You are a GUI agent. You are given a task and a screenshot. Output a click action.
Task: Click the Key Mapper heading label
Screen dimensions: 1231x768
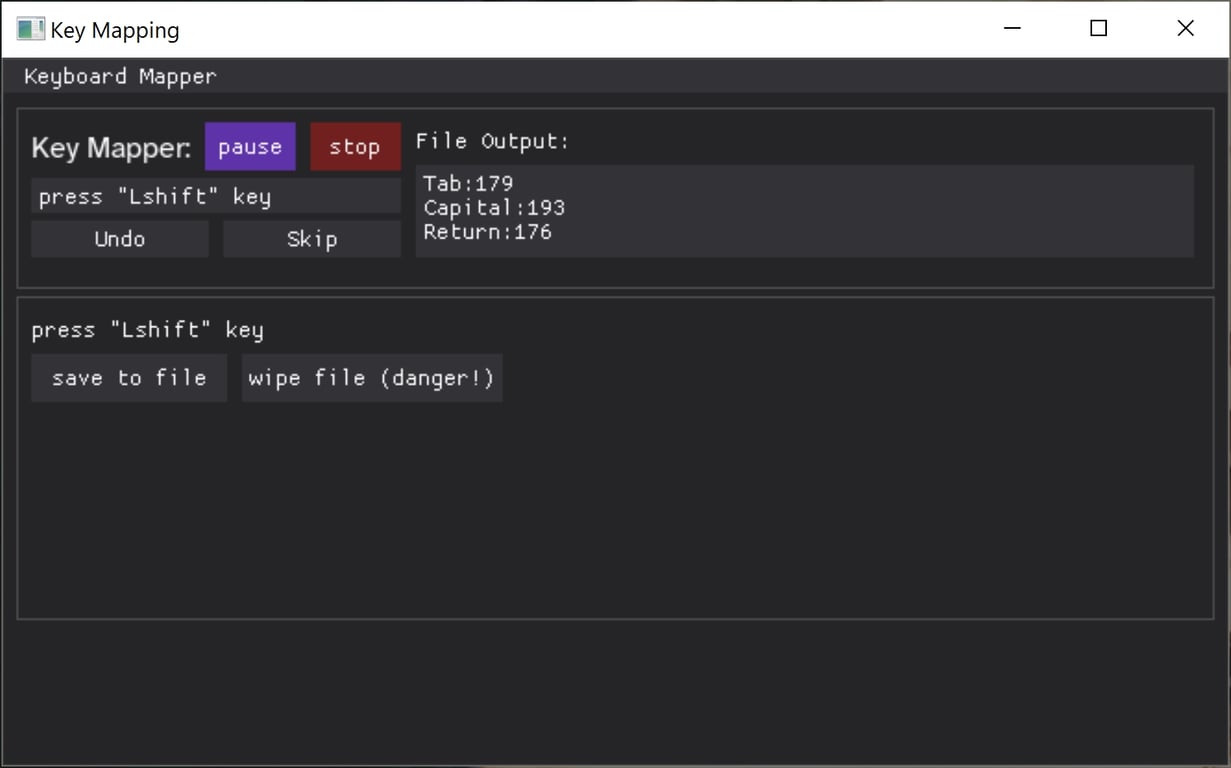point(110,147)
